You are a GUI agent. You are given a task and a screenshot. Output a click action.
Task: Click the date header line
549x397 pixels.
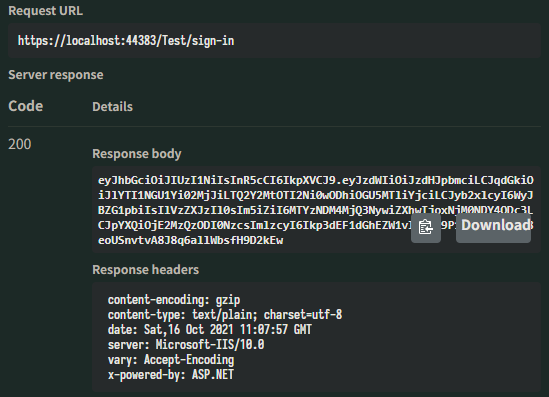pyautogui.click(x=210, y=329)
